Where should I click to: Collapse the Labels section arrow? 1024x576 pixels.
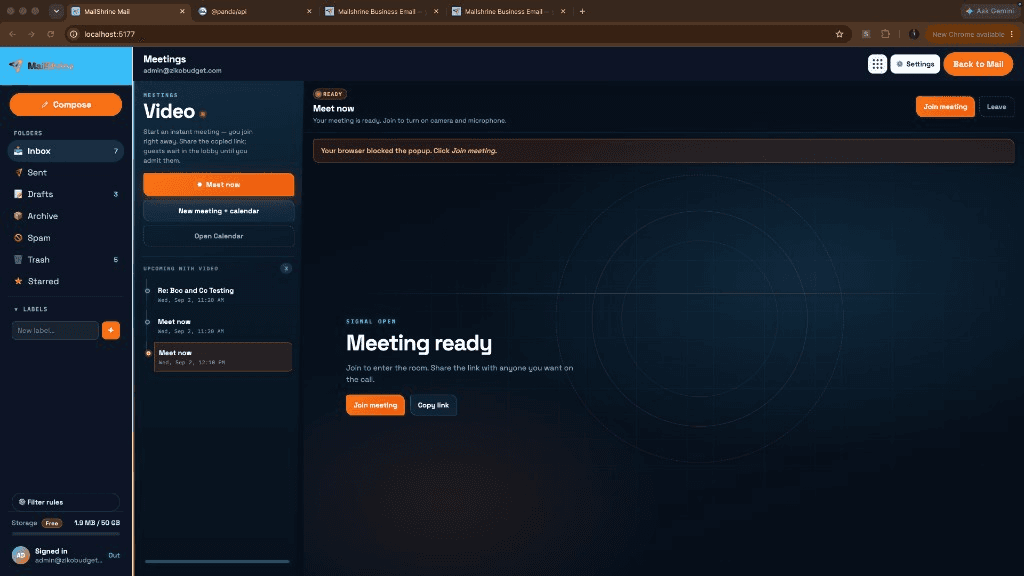coord(16,309)
